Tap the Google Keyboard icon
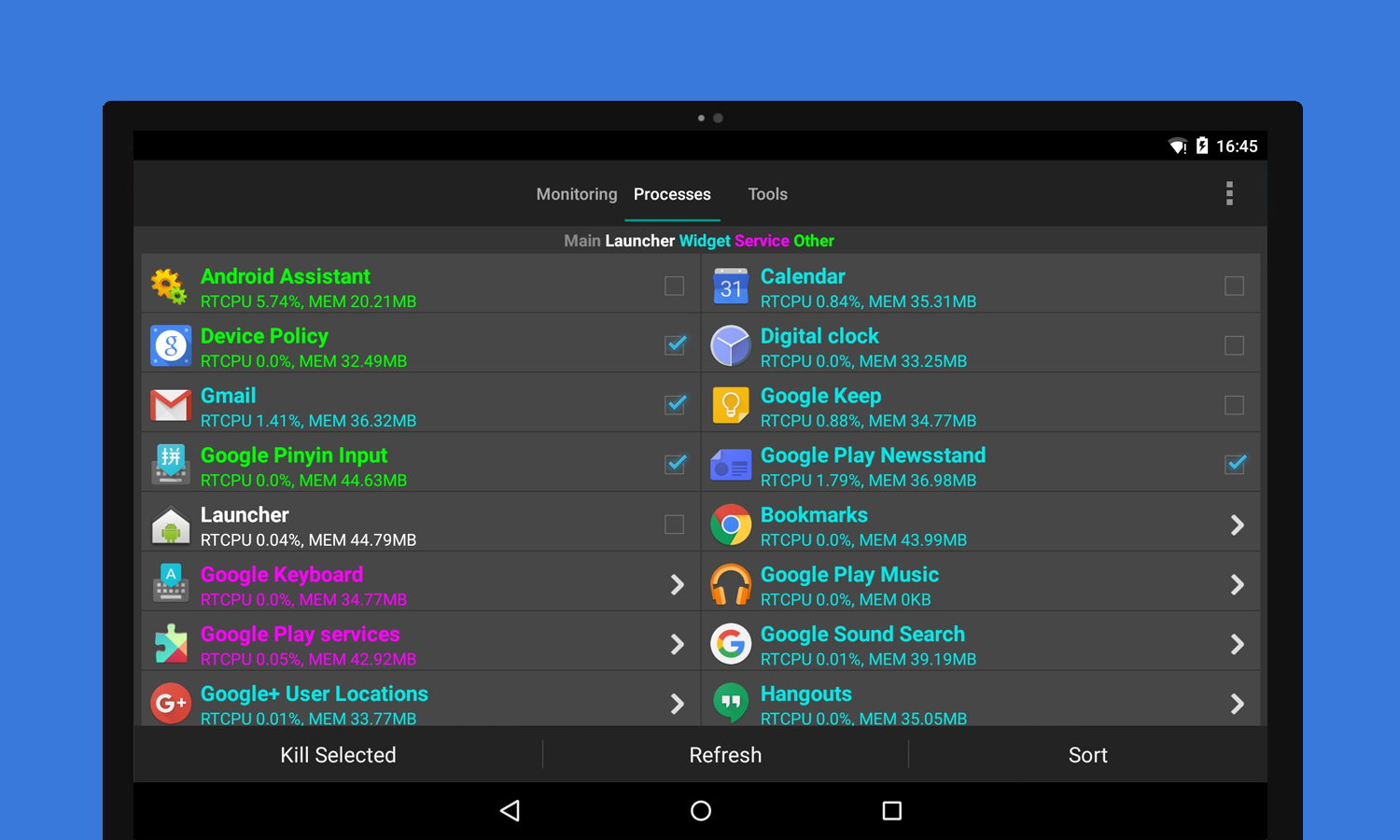1400x840 pixels. tap(171, 584)
